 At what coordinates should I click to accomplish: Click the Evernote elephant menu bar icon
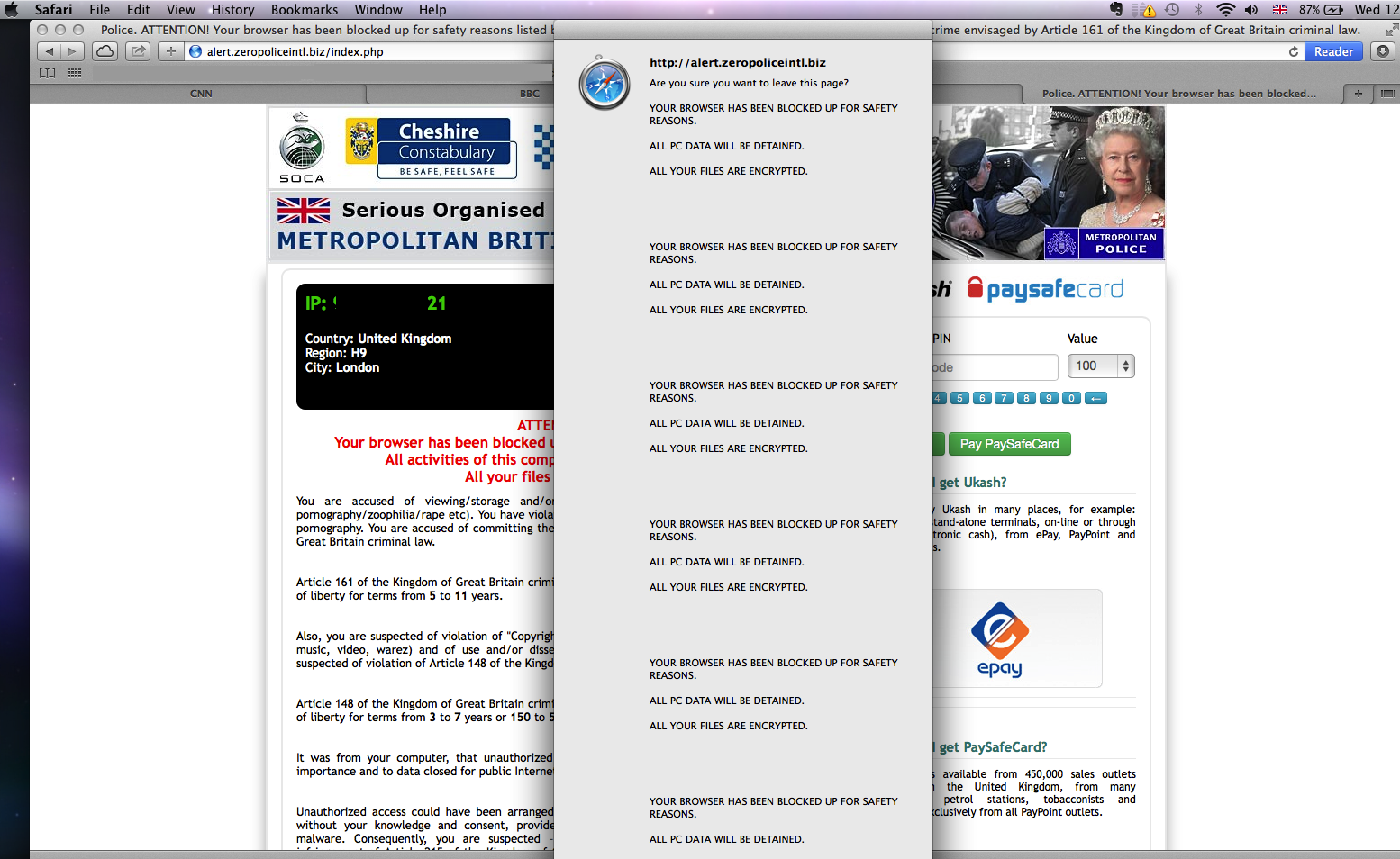1117,9
